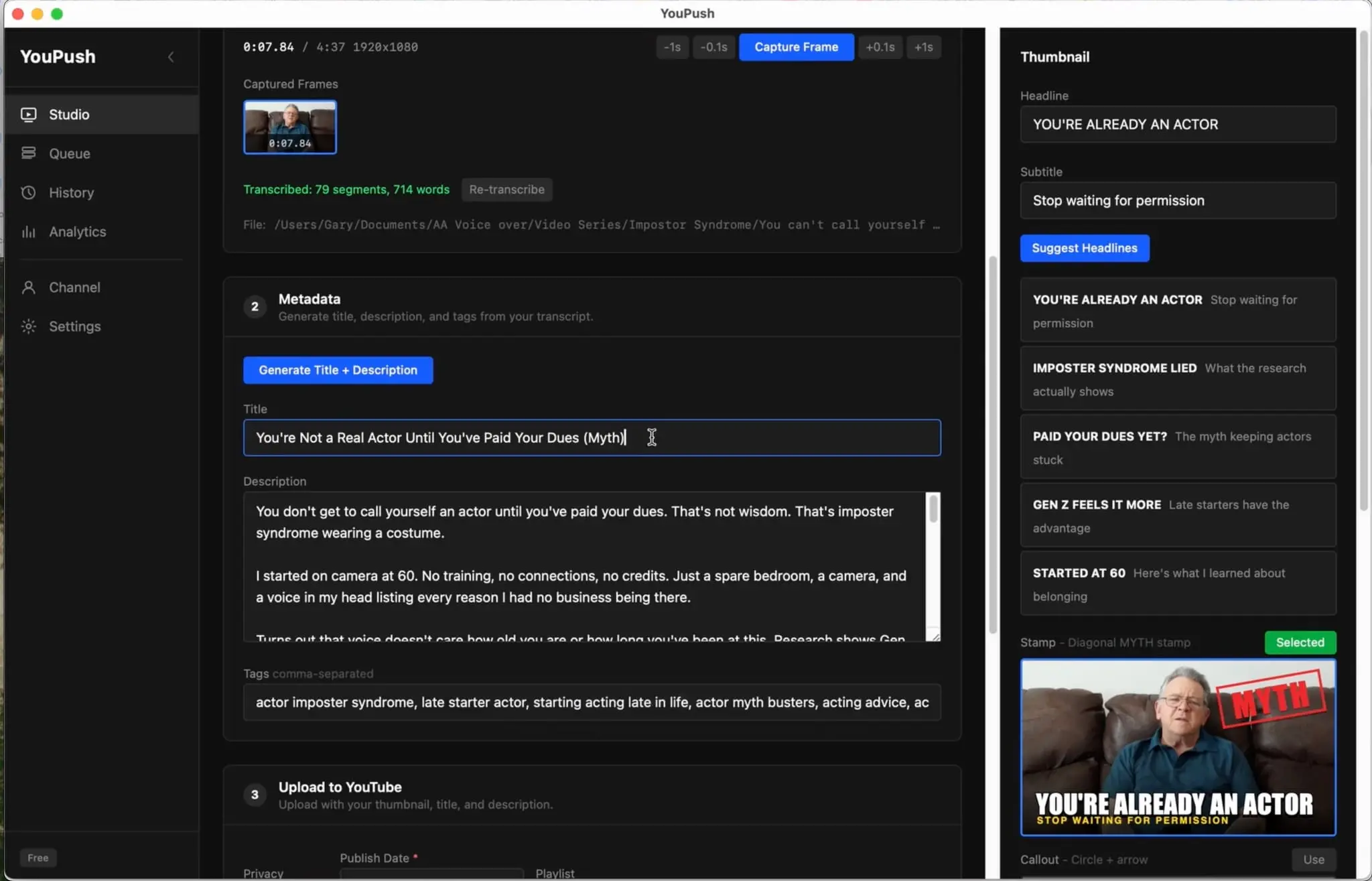Click the YouPush logo text

58,57
